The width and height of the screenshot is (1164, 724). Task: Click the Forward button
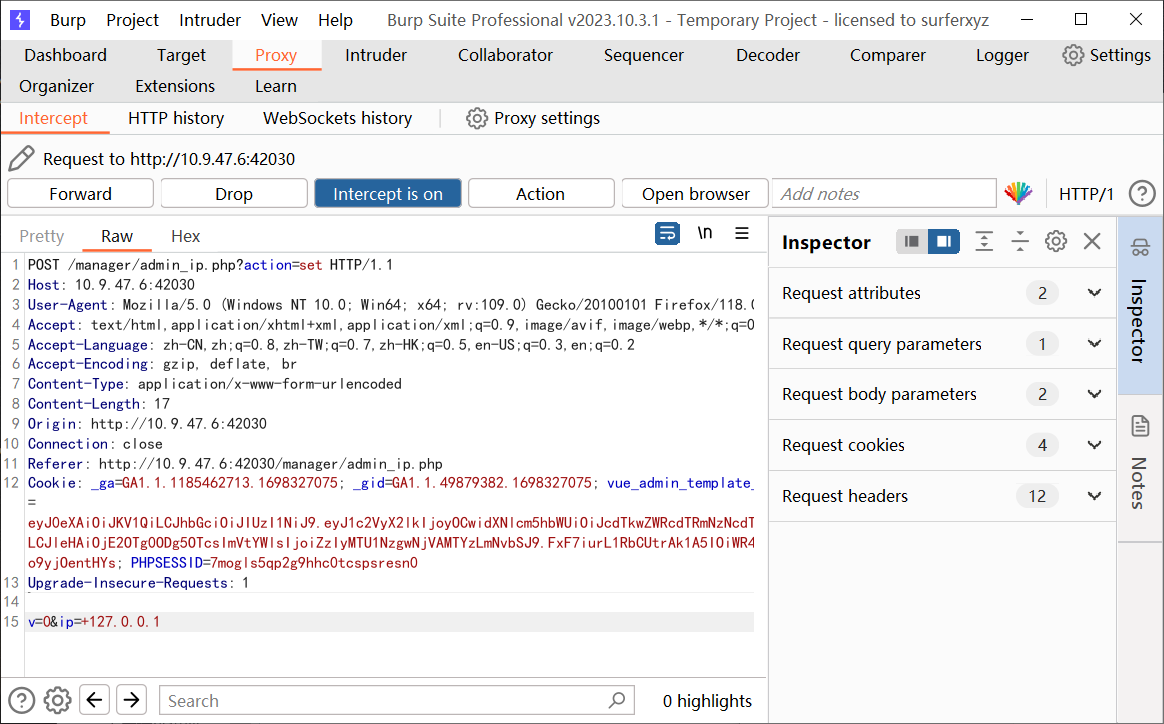[x=80, y=194]
